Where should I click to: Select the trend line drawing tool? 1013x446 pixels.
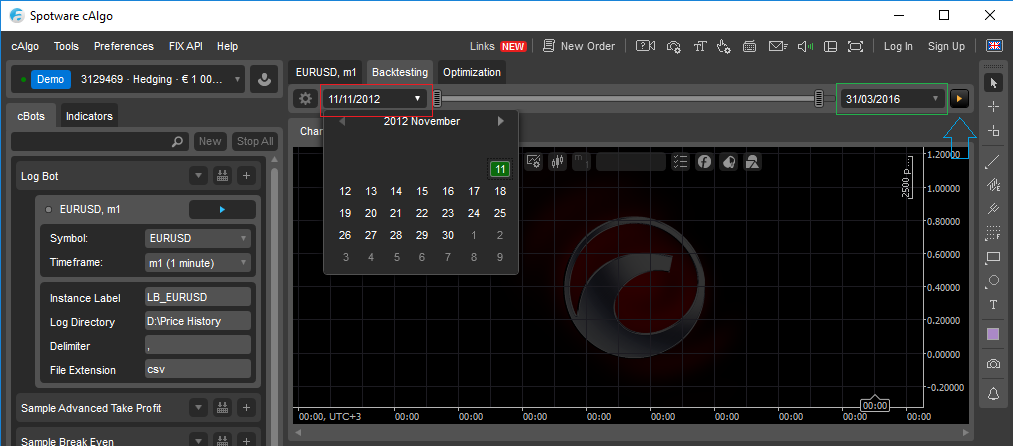point(994,162)
